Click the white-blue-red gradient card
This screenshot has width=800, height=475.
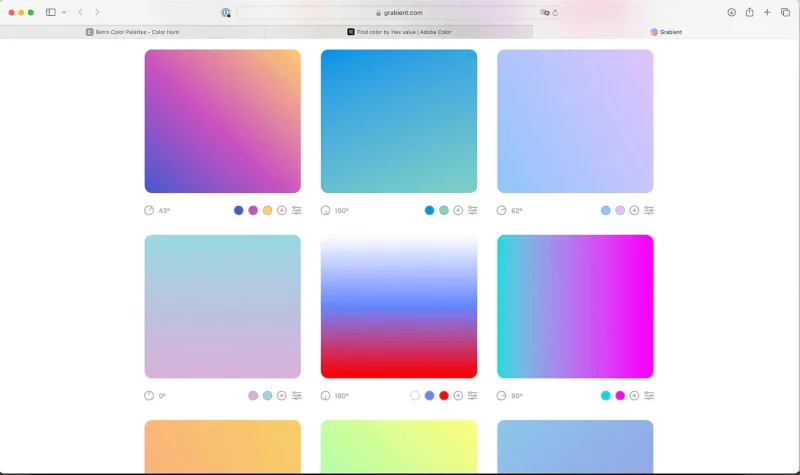(x=399, y=306)
